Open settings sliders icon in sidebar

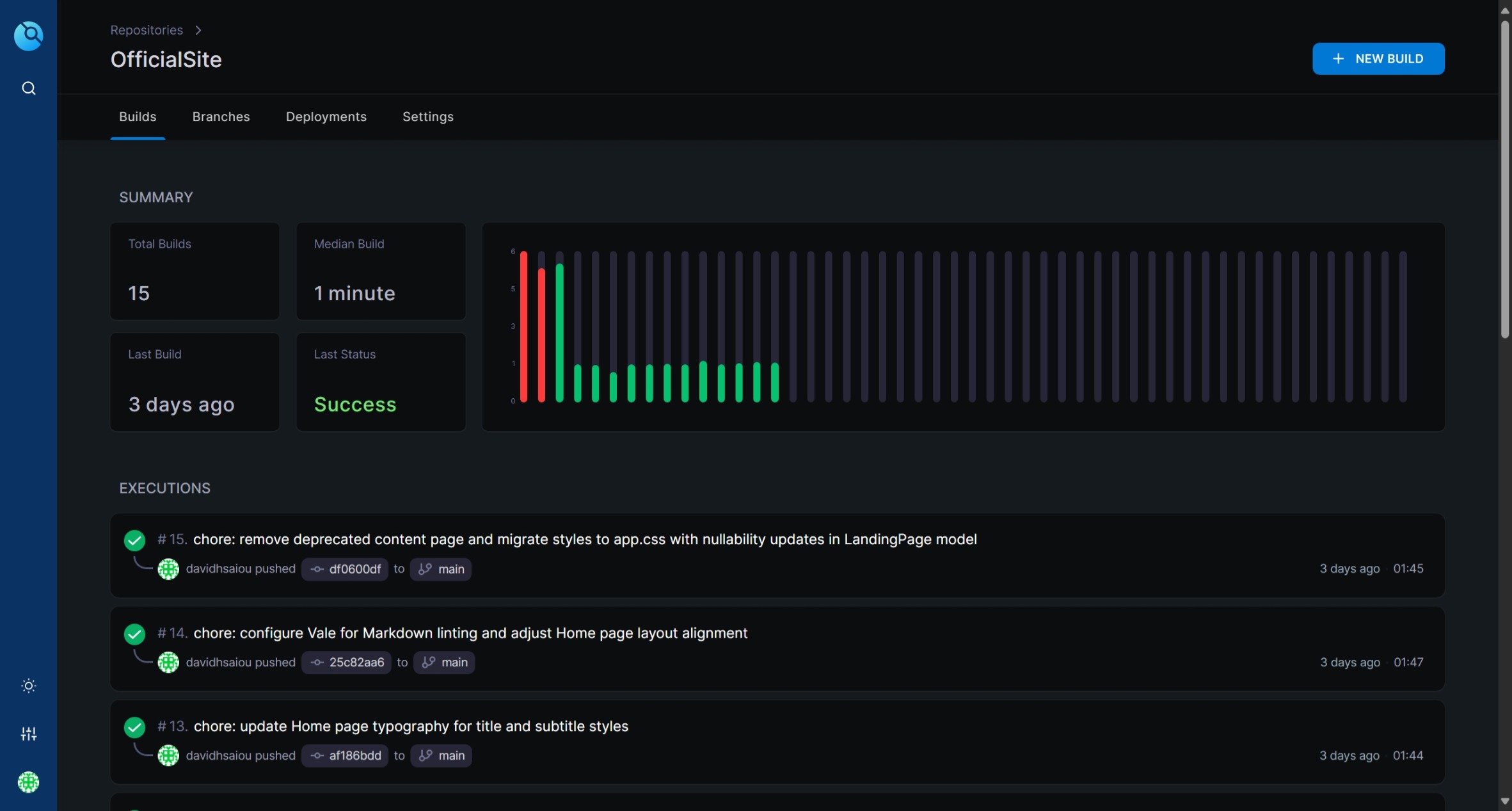coord(28,734)
